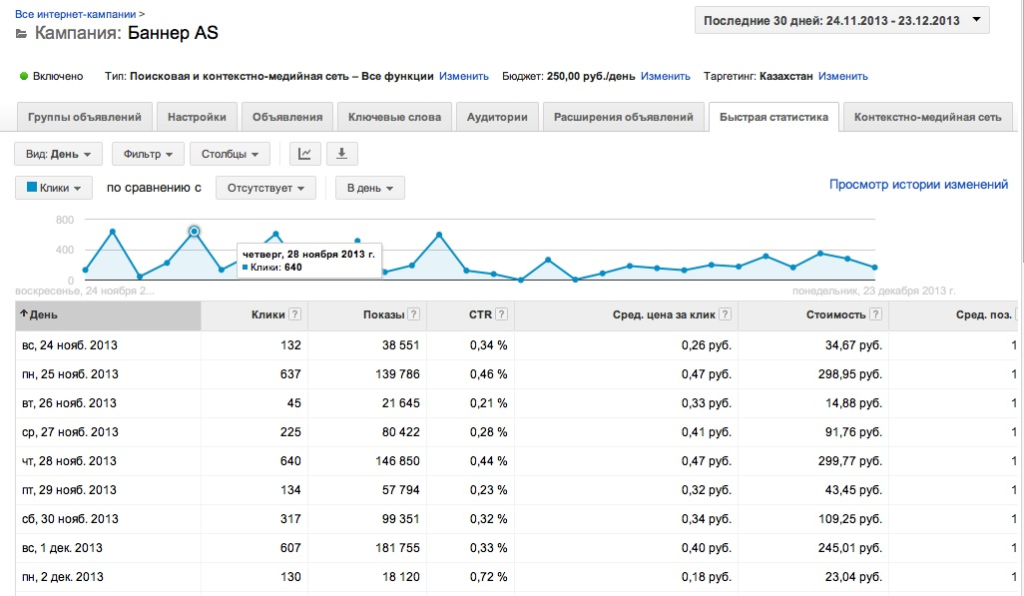The image size is (1024, 596).
Task: Click the folder icon beside campaign title
Action: tap(22, 35)
